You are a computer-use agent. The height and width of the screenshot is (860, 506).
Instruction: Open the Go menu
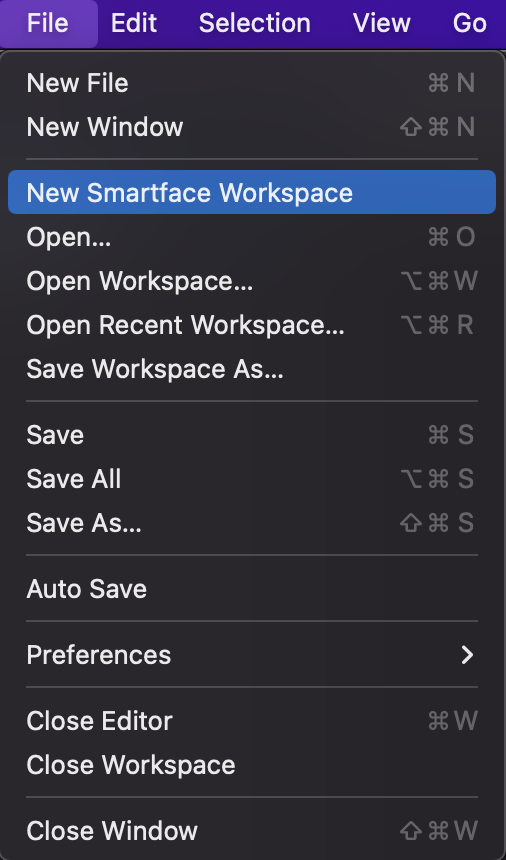pyautogui.click(x=470, y=23)
